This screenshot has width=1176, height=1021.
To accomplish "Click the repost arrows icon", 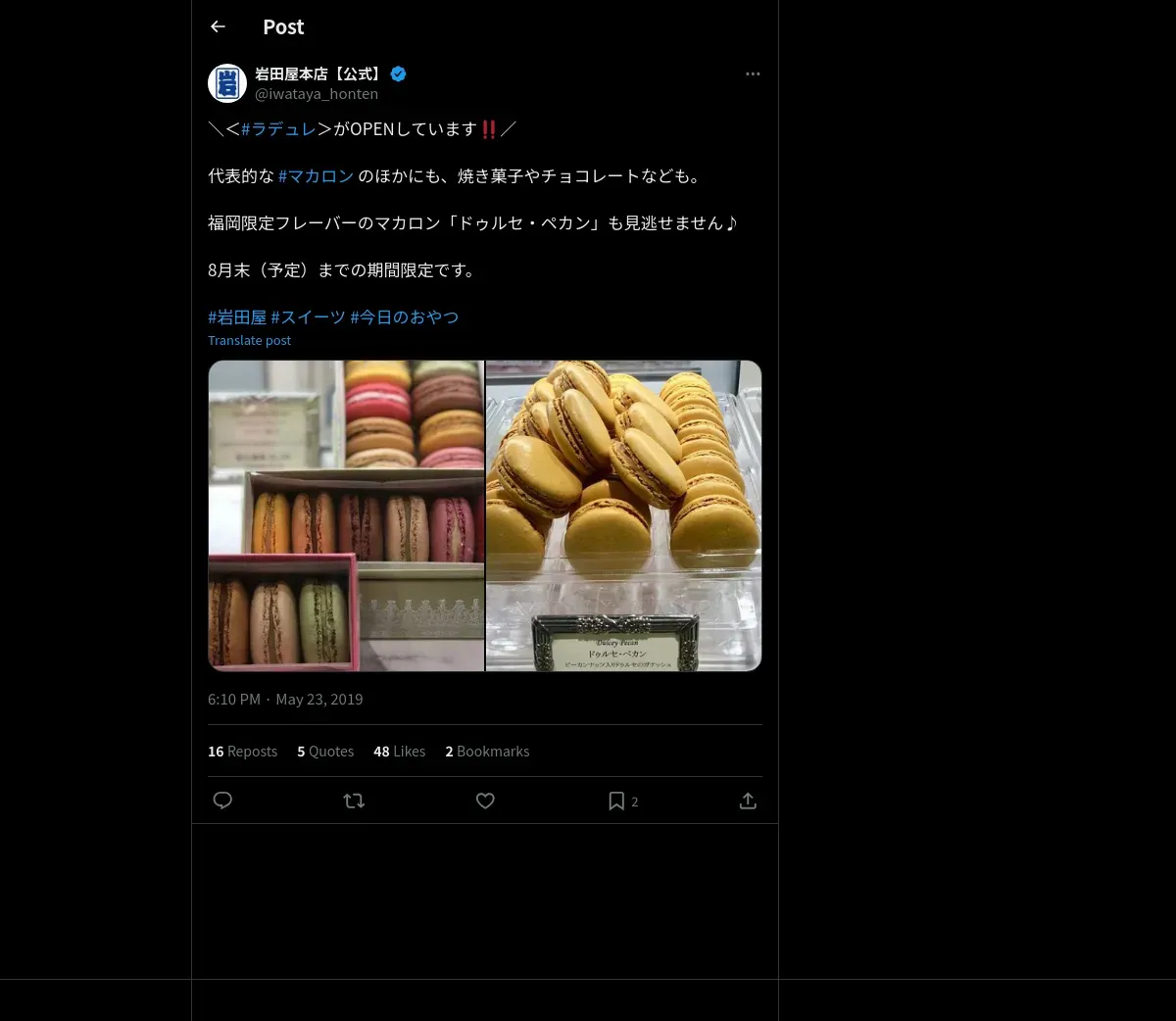I will point(354,801).
